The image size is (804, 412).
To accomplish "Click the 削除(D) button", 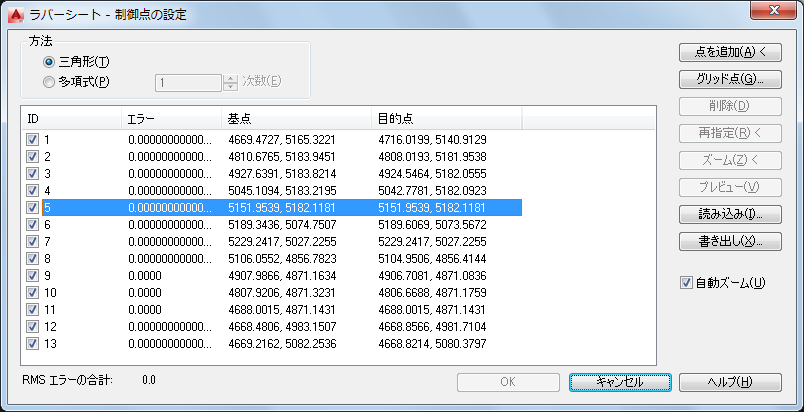I will tap(730, 107).
